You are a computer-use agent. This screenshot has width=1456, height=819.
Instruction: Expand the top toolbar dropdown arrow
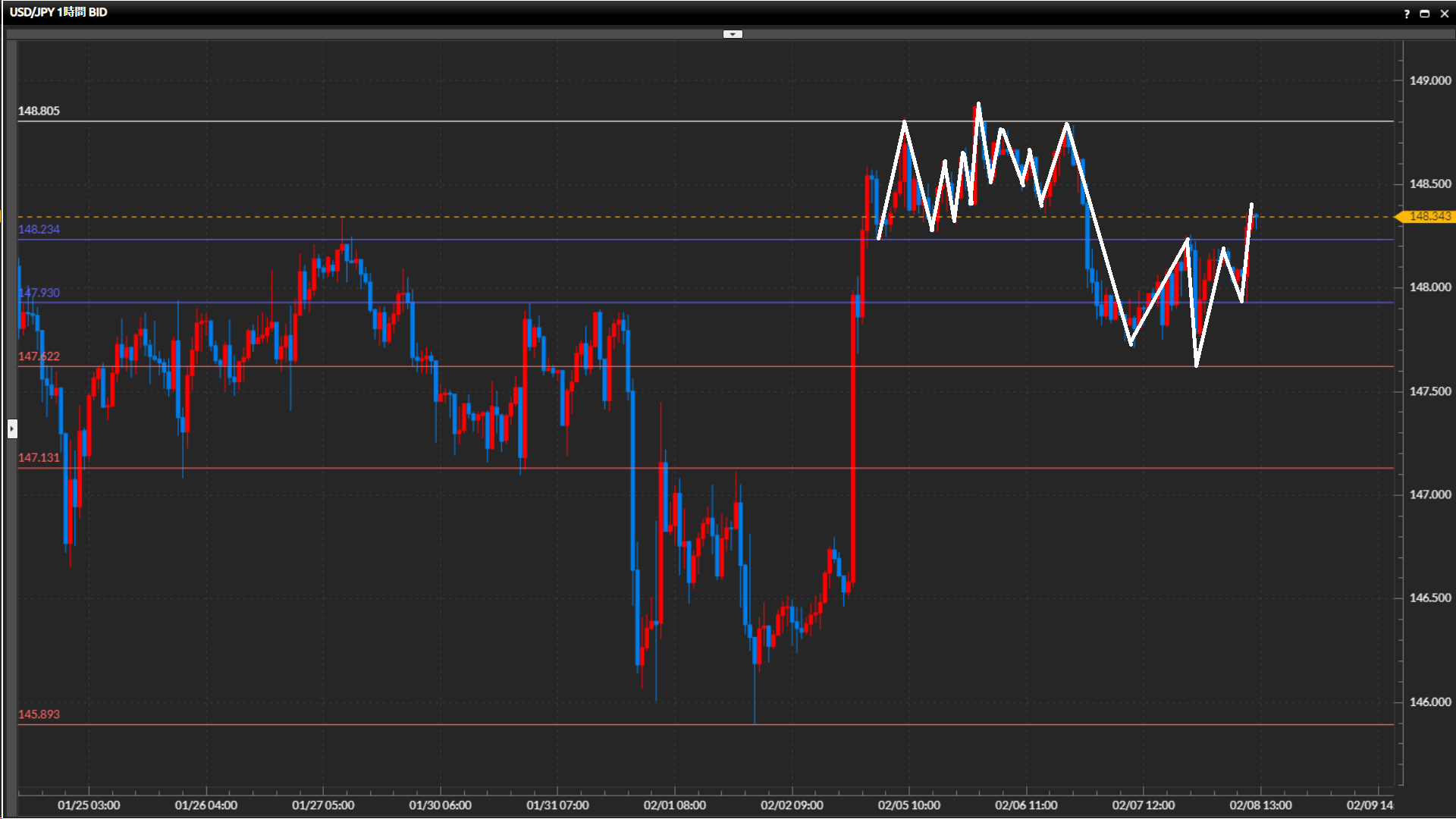click(733, 34)
